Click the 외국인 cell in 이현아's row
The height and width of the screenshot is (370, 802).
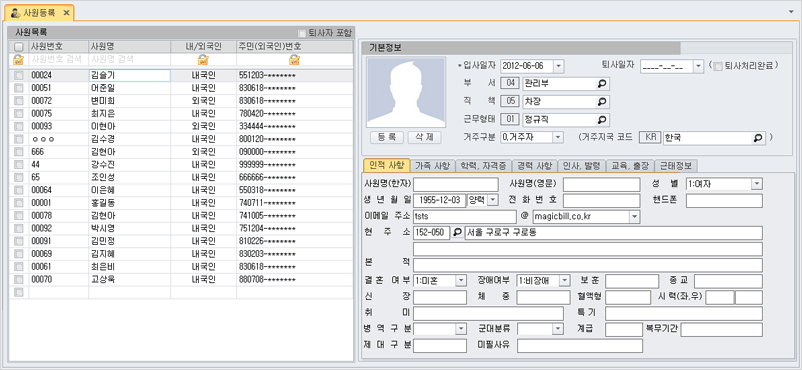203,126
